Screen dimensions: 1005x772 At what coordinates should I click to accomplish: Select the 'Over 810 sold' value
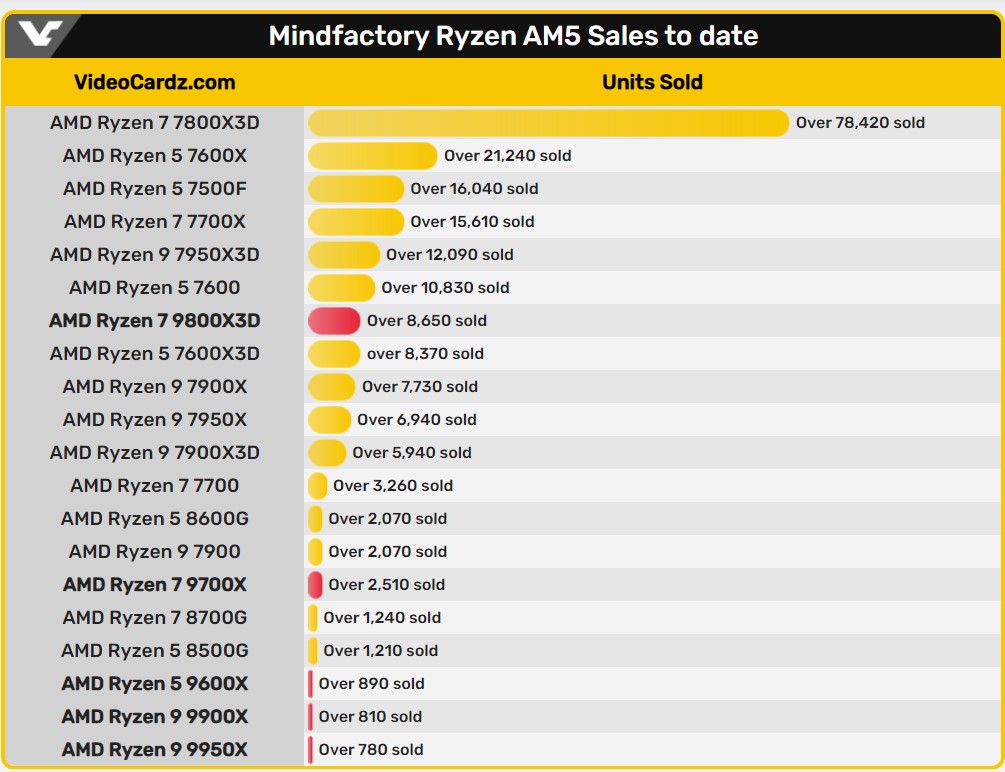pos(370,717)
